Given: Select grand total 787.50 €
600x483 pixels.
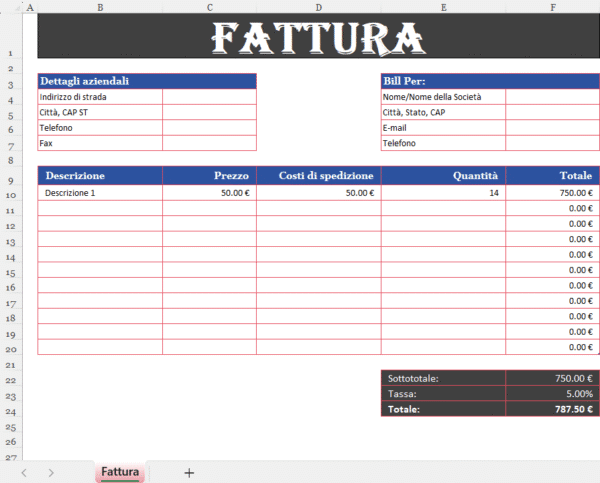Looking at the screenshot, I should pyautogui.click(x=553, y=409).
